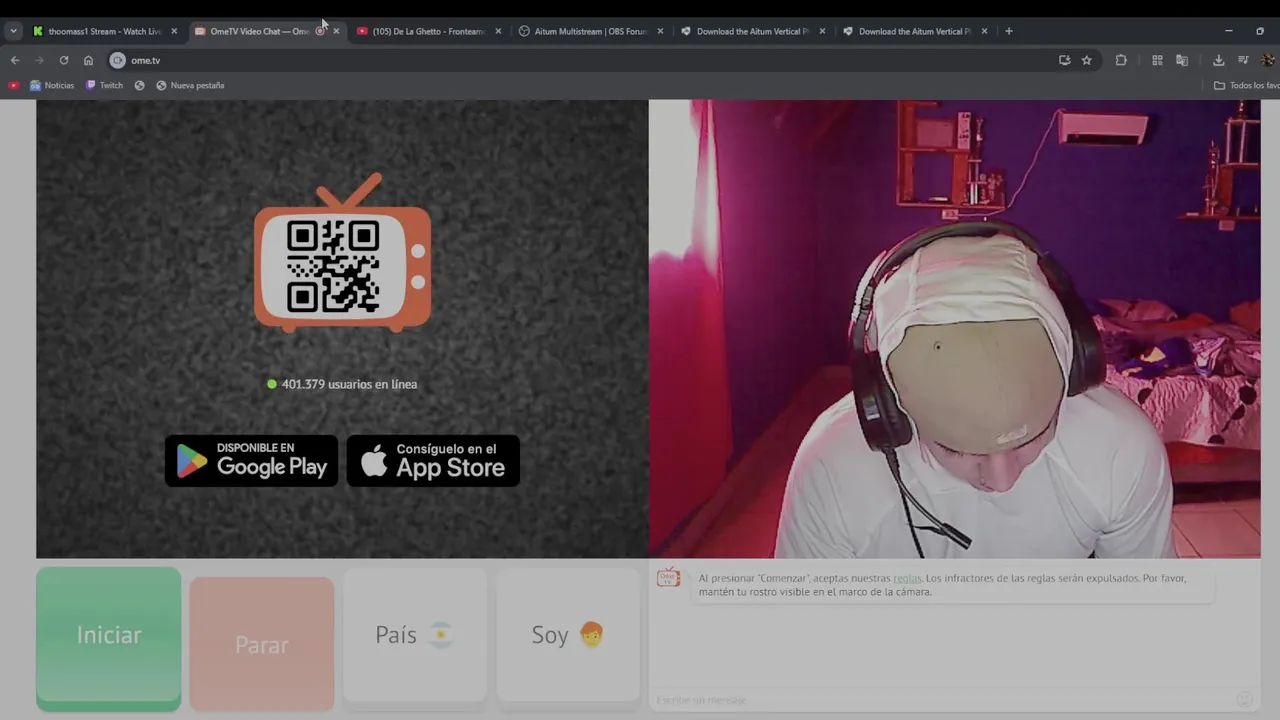
Task: Open a new tab with the plus icon
Action: pyautogui.click(x=1009, y=31)
